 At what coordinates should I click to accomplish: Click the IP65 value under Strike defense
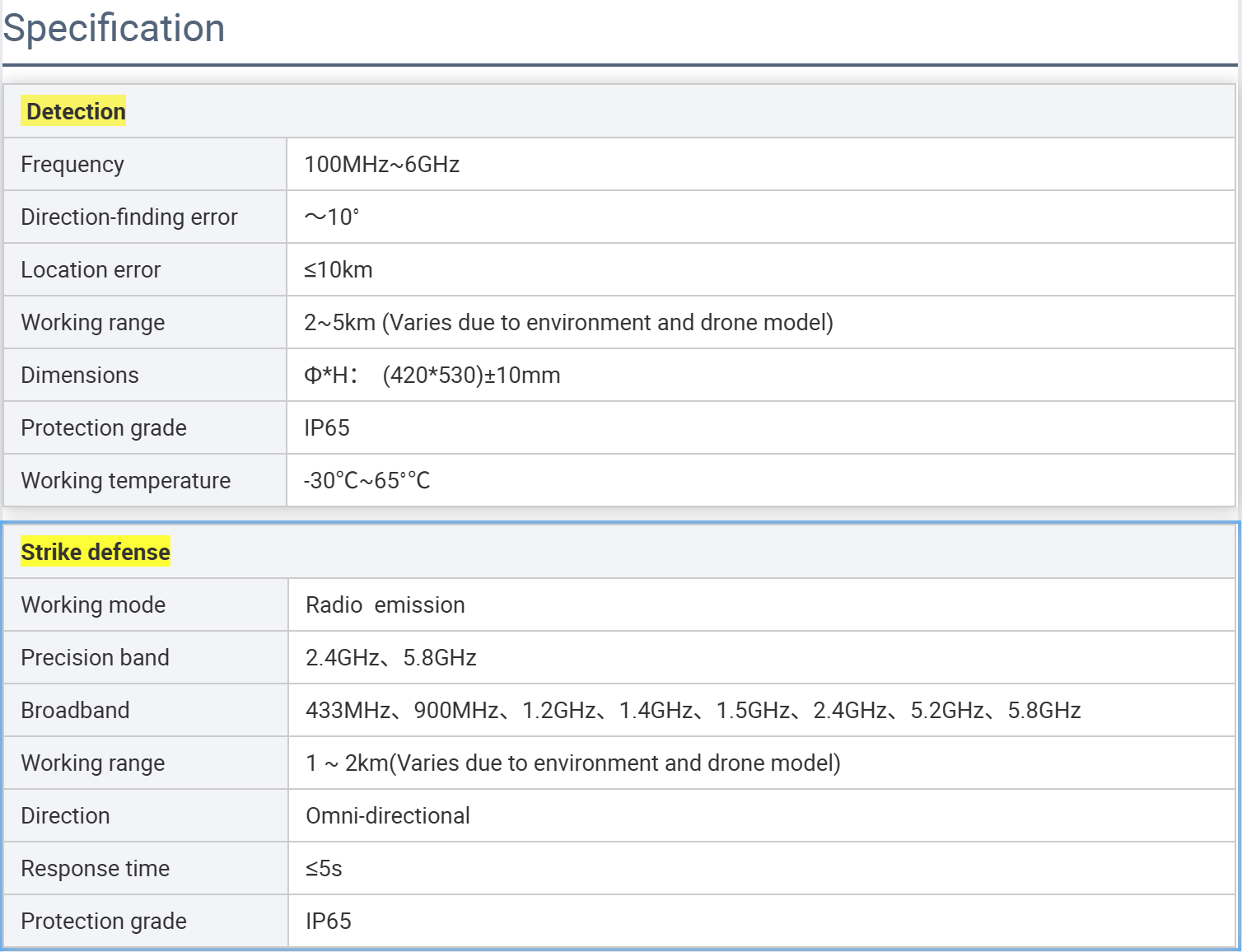pos(328,921)
